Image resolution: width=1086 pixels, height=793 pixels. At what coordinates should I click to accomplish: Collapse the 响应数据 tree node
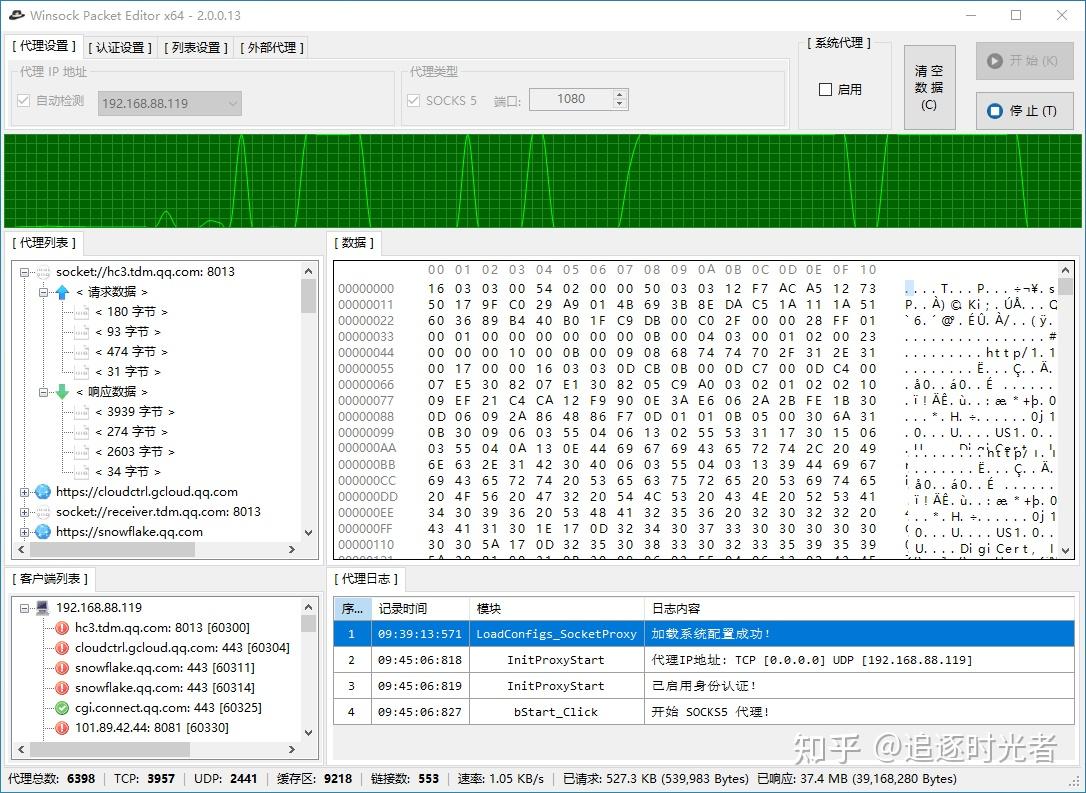click(x=45, y=392)
